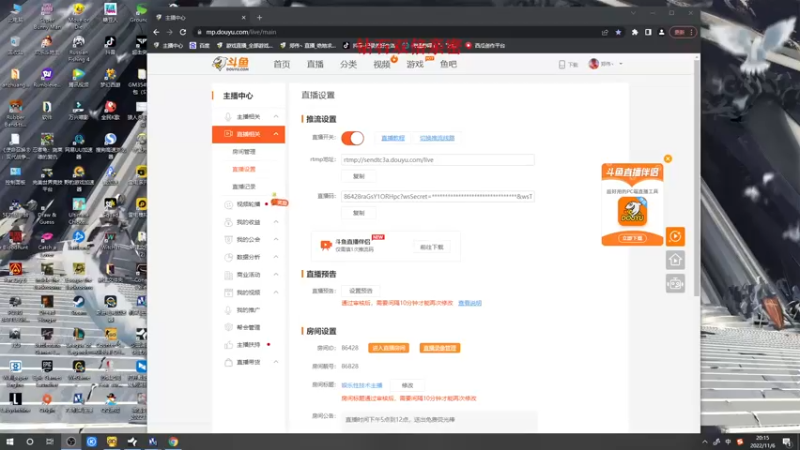
Task: Click 前往下载 button in companion card
Action: (432, 247)
